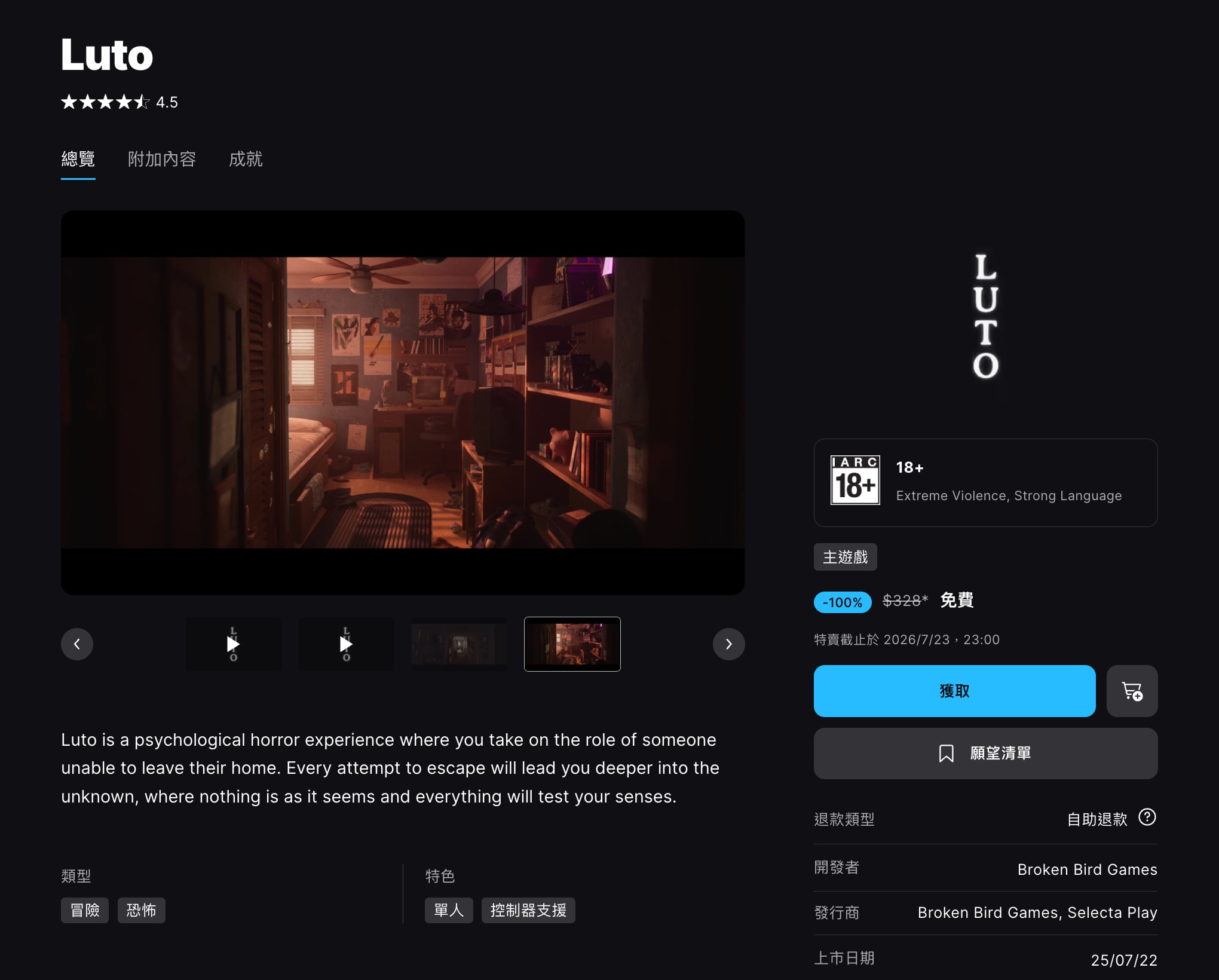This screenshot has height=980, width=1219.
Task: Open the refund type help icon
Action: [x=1147, y=817]
